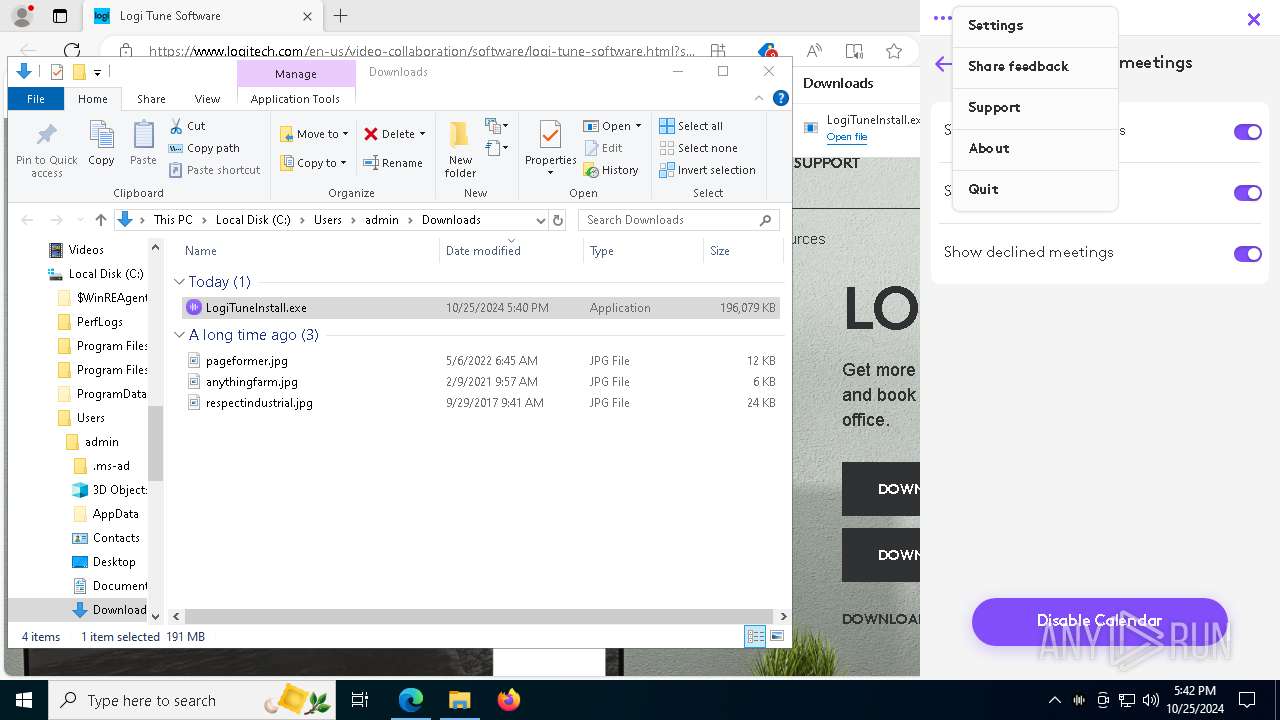Click the Search Downloads field
This screenshot has width=1280, height=720.
point(678,220)
